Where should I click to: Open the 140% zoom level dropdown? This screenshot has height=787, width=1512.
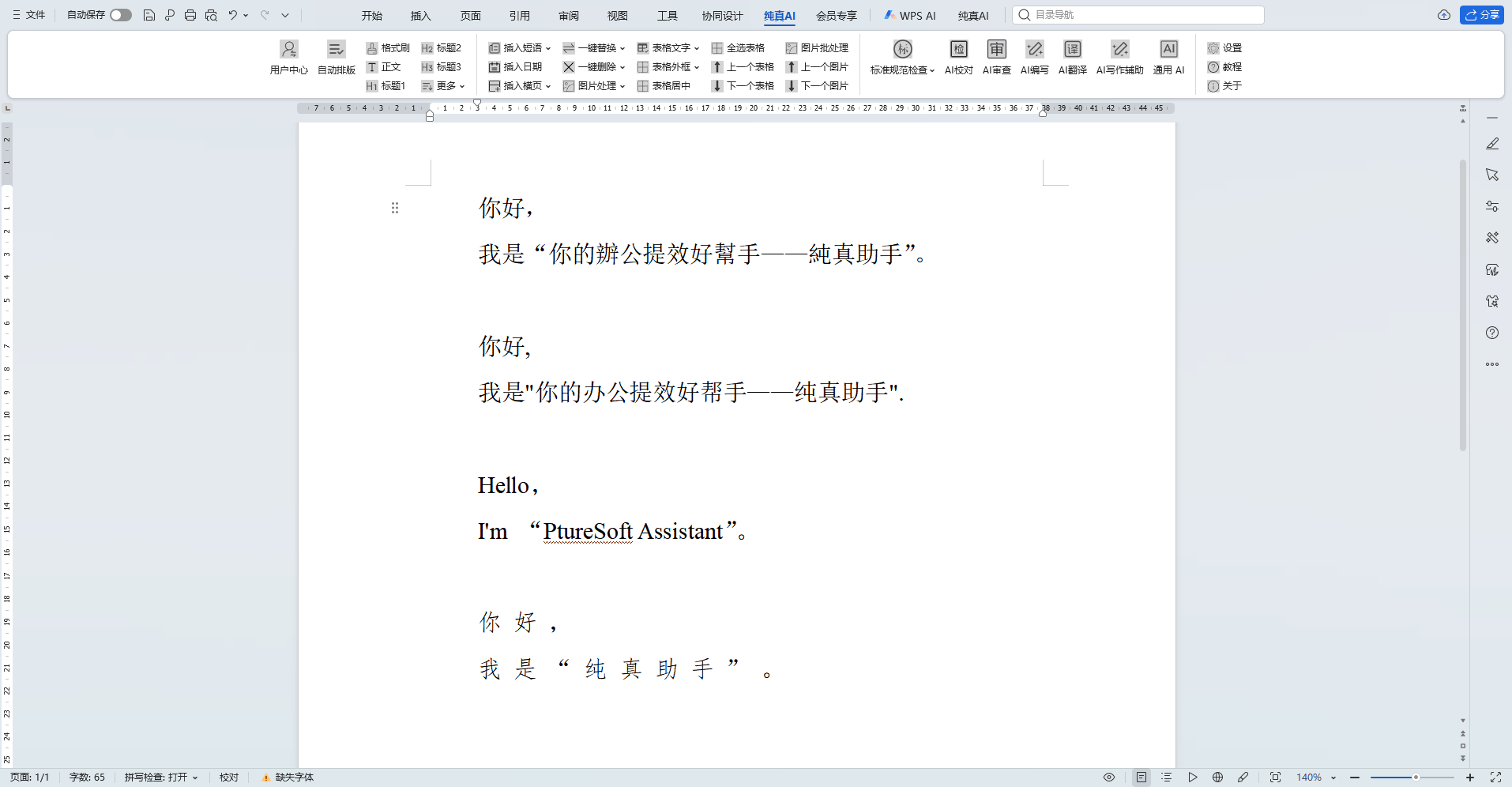click(x=1316, y=778)
